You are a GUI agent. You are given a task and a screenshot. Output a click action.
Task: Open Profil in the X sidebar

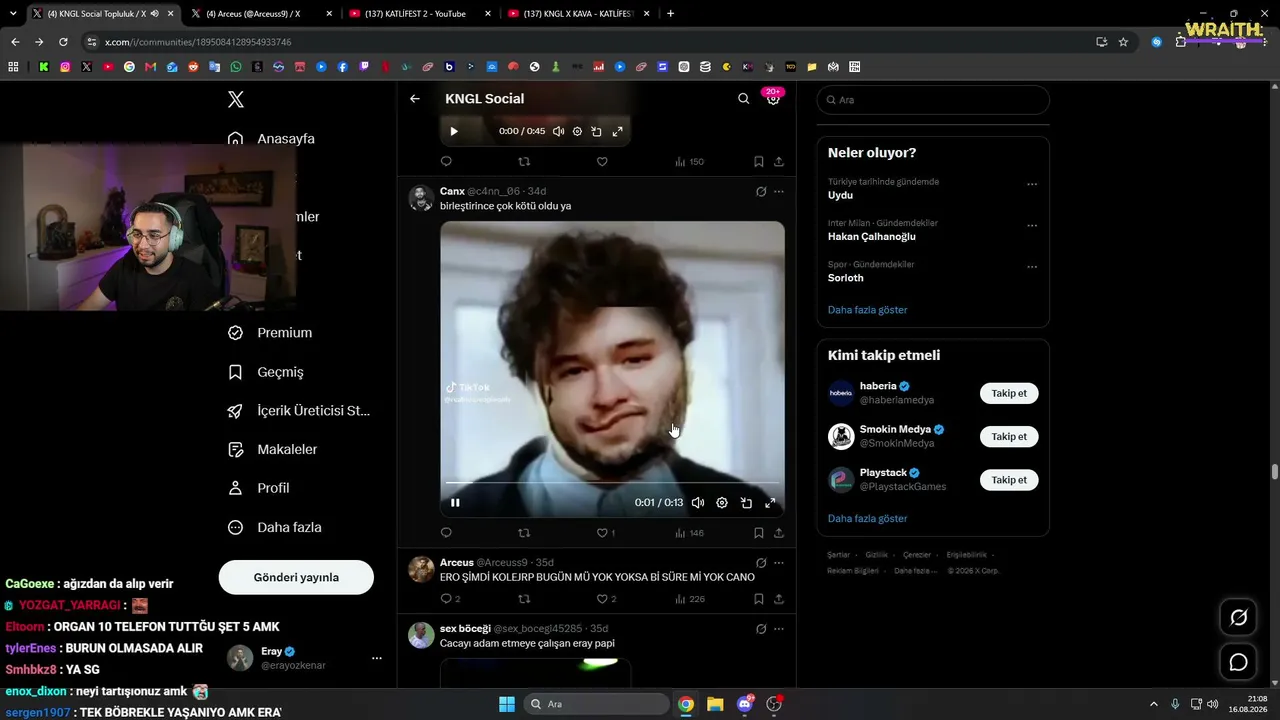[260, 488]
